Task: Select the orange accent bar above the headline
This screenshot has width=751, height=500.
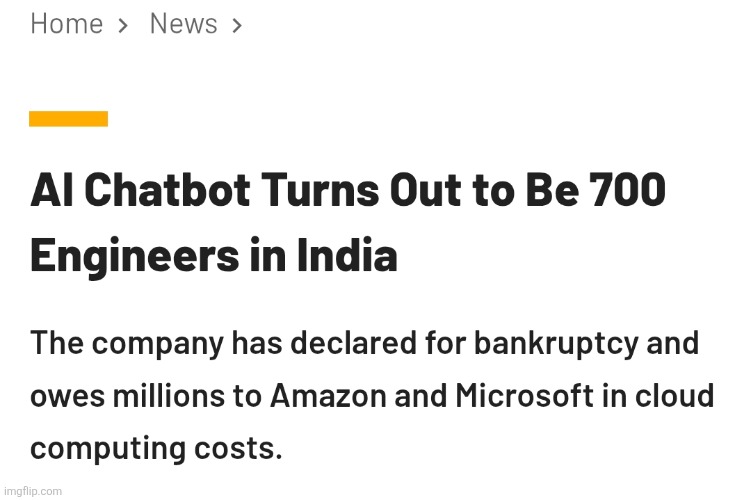Action: [x=68, y=119]
